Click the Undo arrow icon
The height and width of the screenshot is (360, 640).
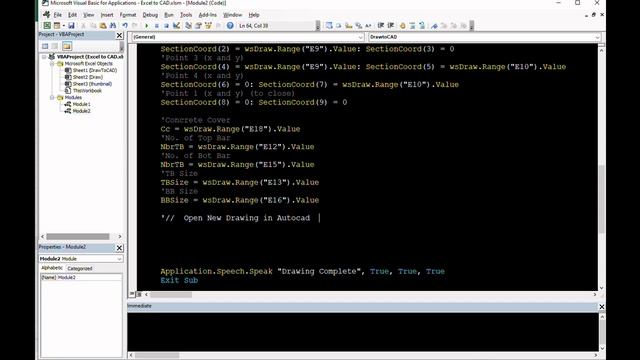coord(125,26)
